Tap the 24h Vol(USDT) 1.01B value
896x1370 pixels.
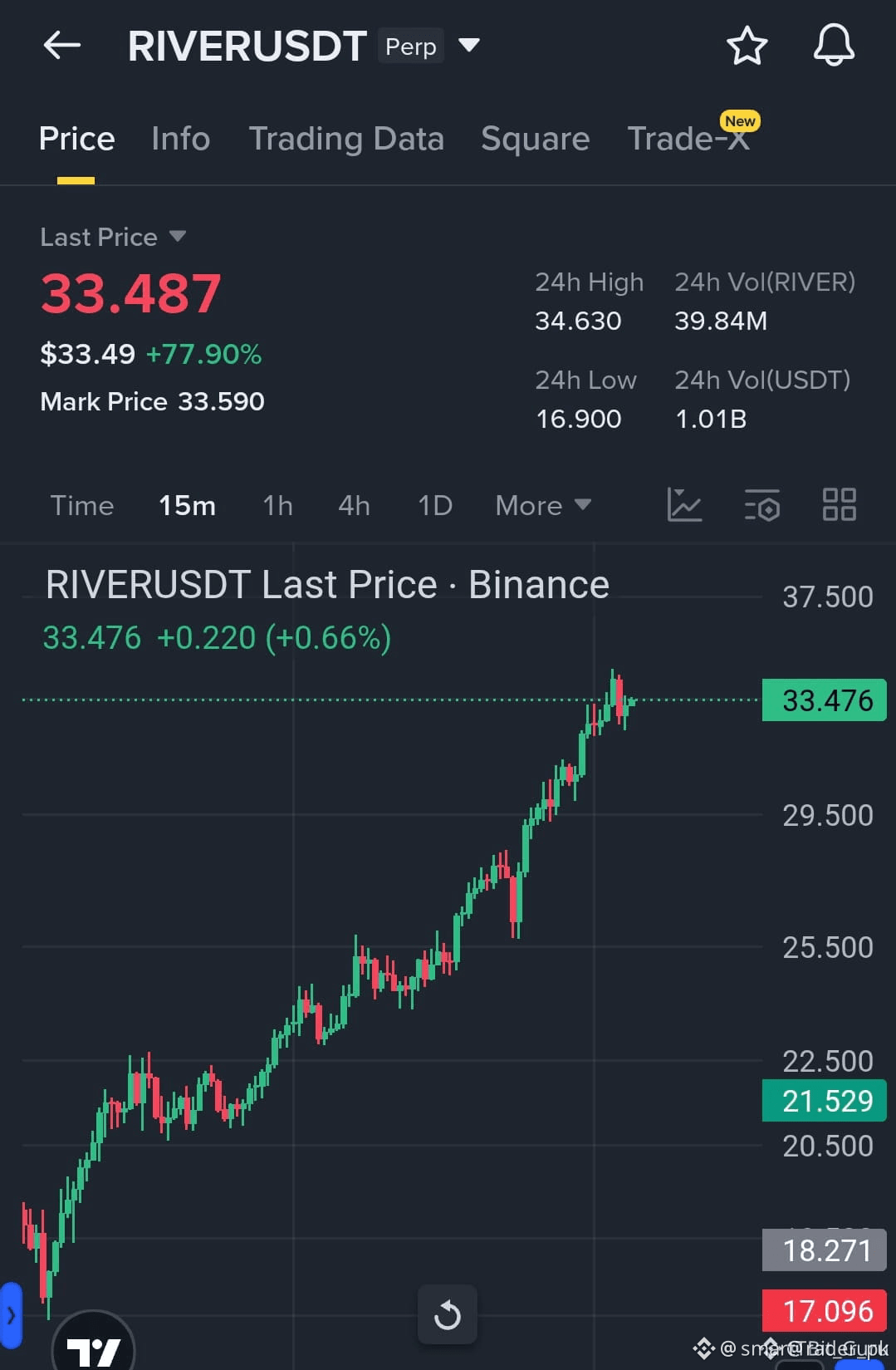click(711, 419)
